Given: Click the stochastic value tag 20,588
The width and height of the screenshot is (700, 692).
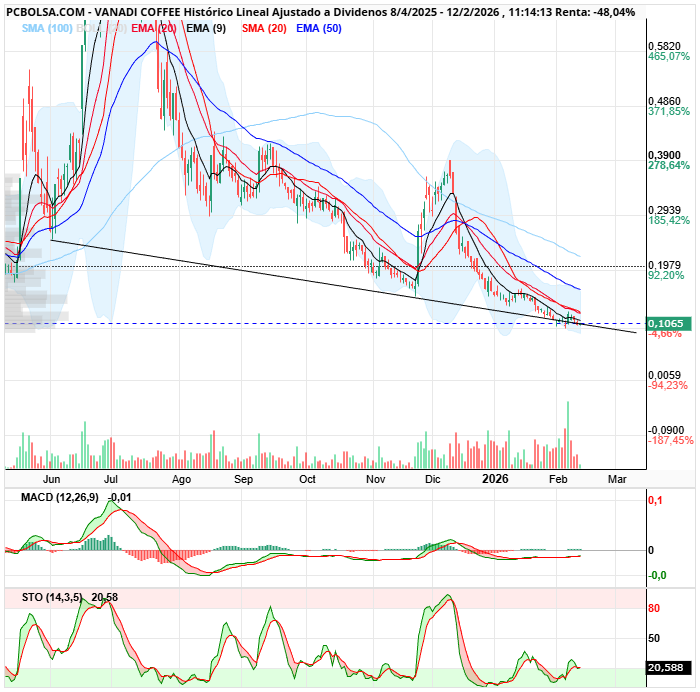Looking at the screenshot, I should point(666,667).
